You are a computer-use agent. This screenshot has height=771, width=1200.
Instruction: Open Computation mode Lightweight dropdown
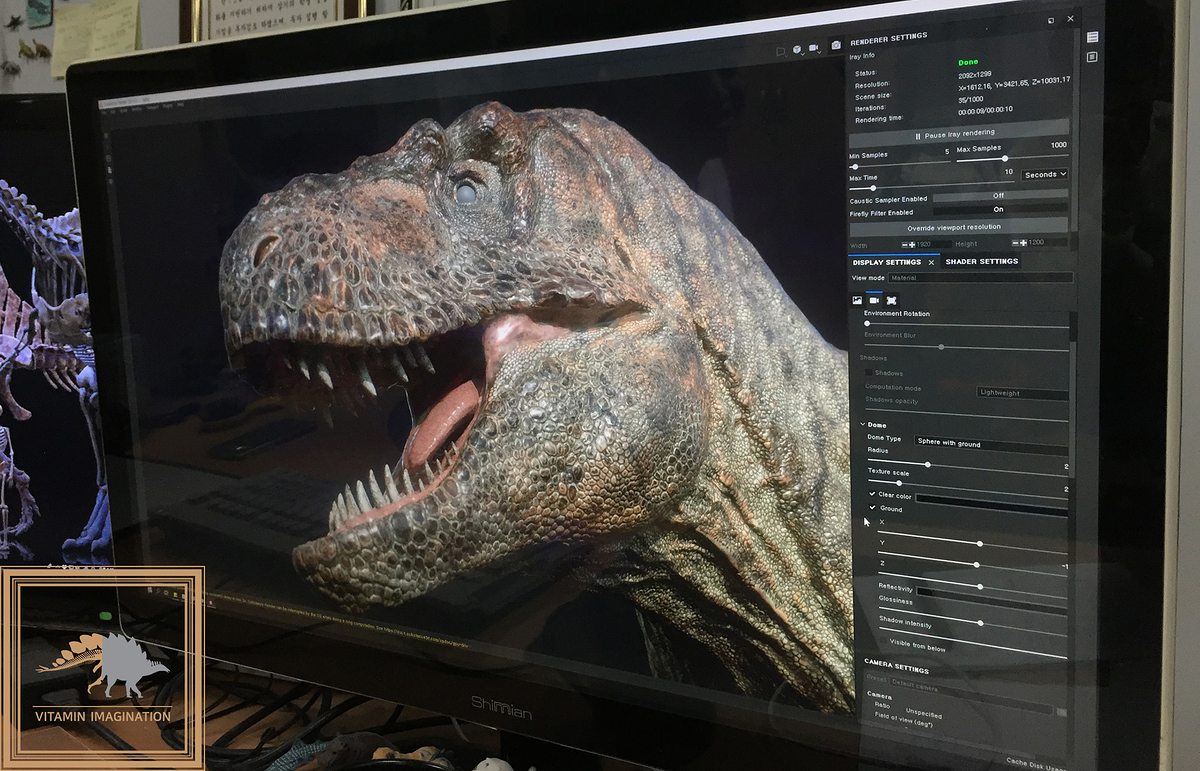click(1022, 393)
